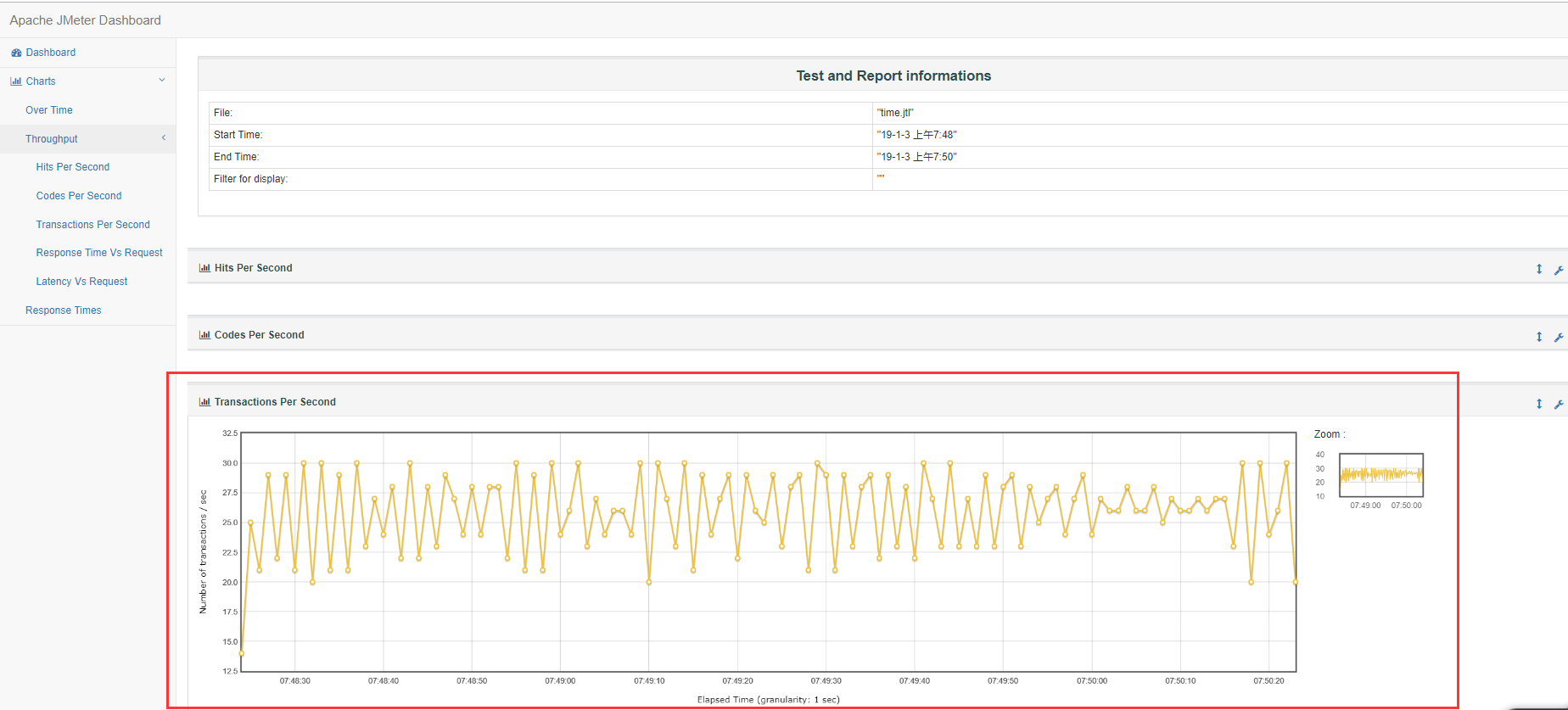
Task: Toggle Hits Per Second panel collapse arrow
Action: pos(1539,269)
